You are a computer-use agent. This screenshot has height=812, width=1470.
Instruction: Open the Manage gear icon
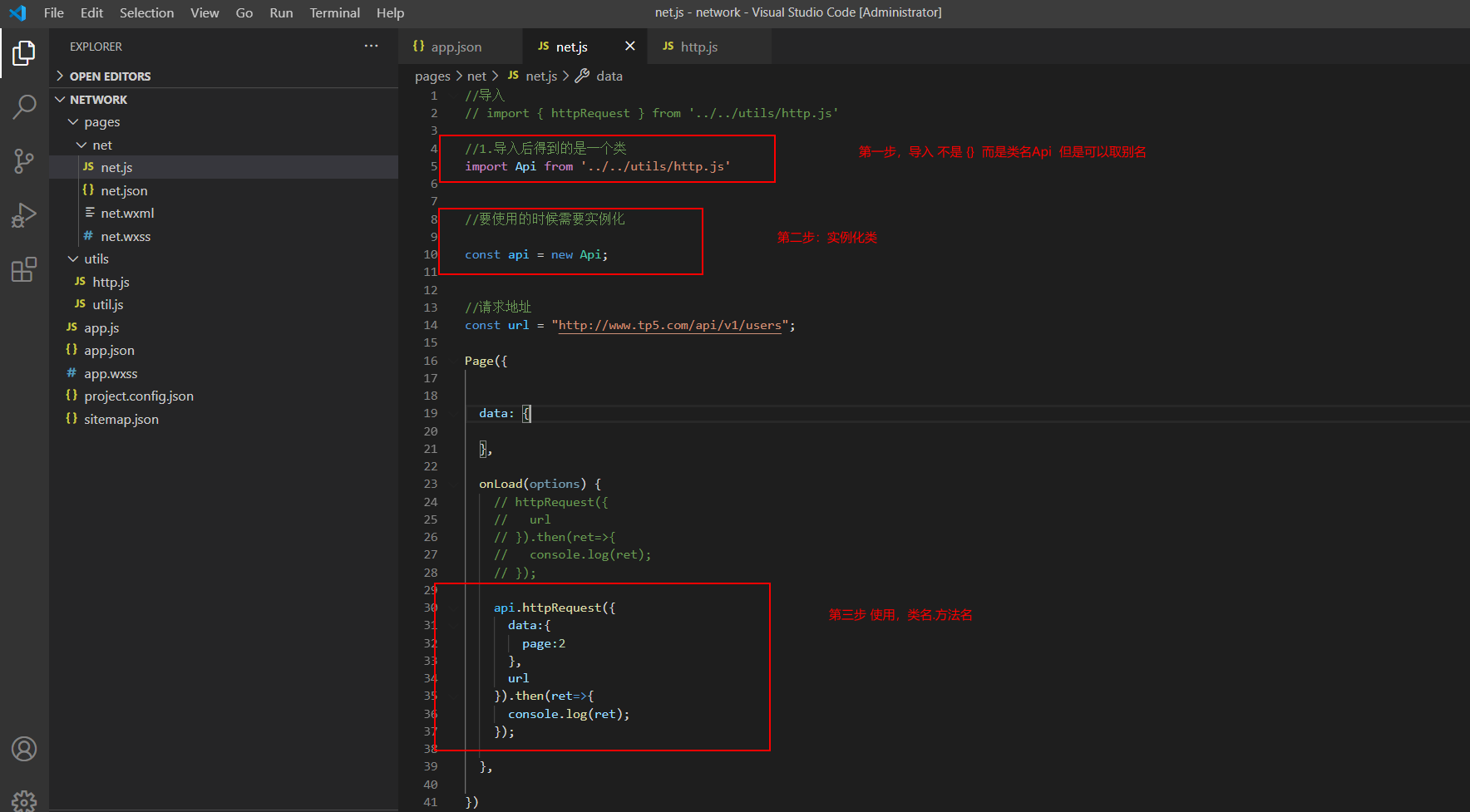click(24, 800)
